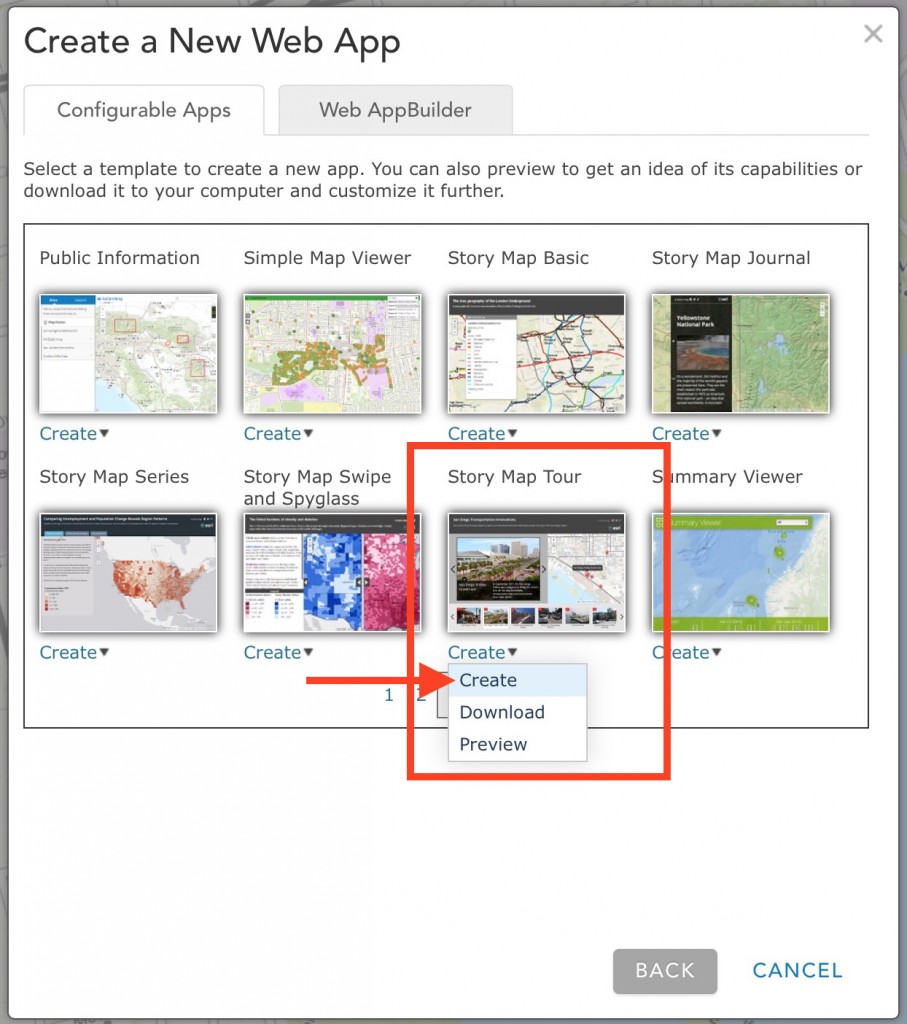The height and width of the screenshot is (1024, 907).
Task: Click the BACK button
Action: pyautogui.click(x=665, y=971)
